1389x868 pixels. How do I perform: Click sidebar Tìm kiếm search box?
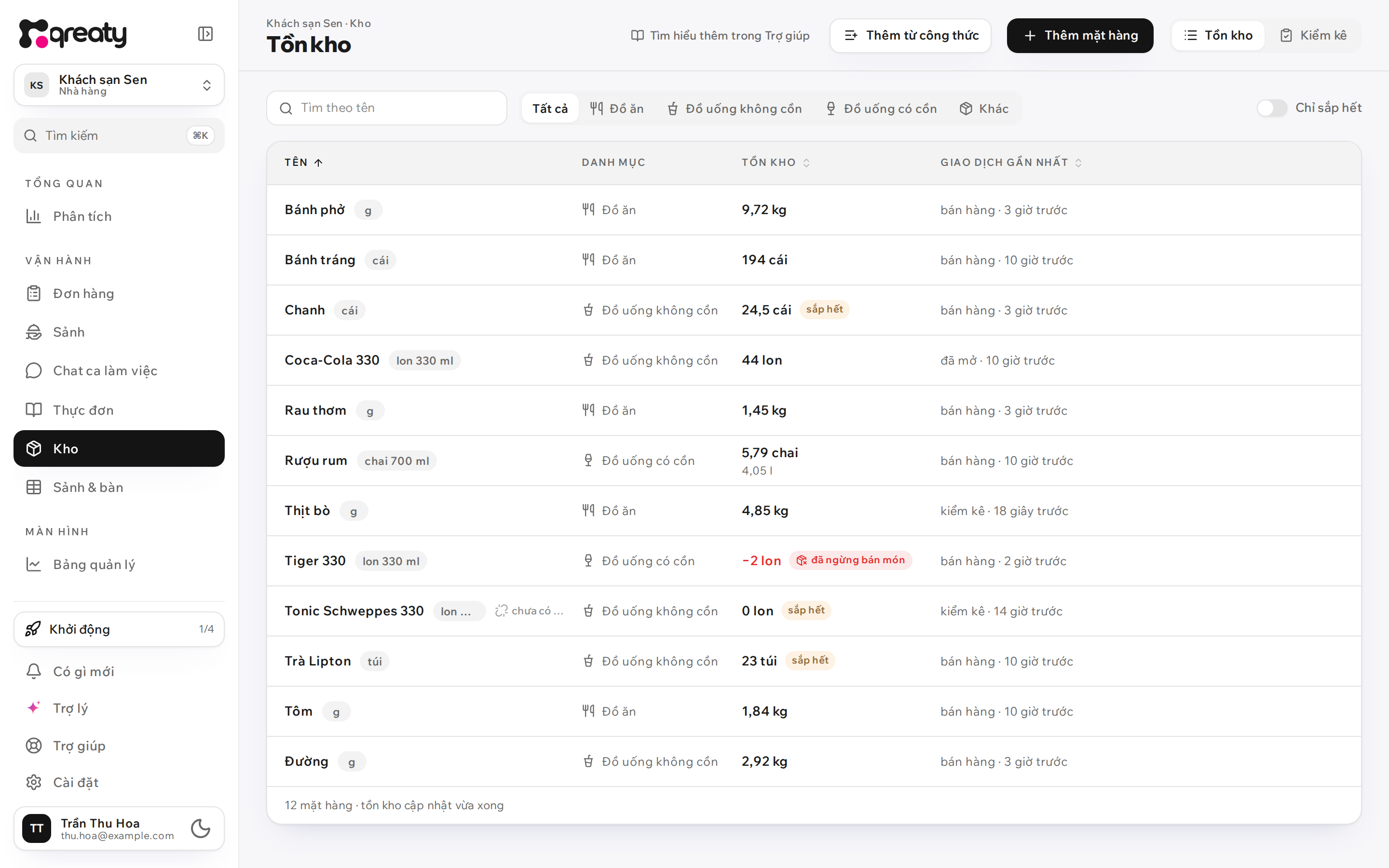pyautogui.click(x=119, y=136)
